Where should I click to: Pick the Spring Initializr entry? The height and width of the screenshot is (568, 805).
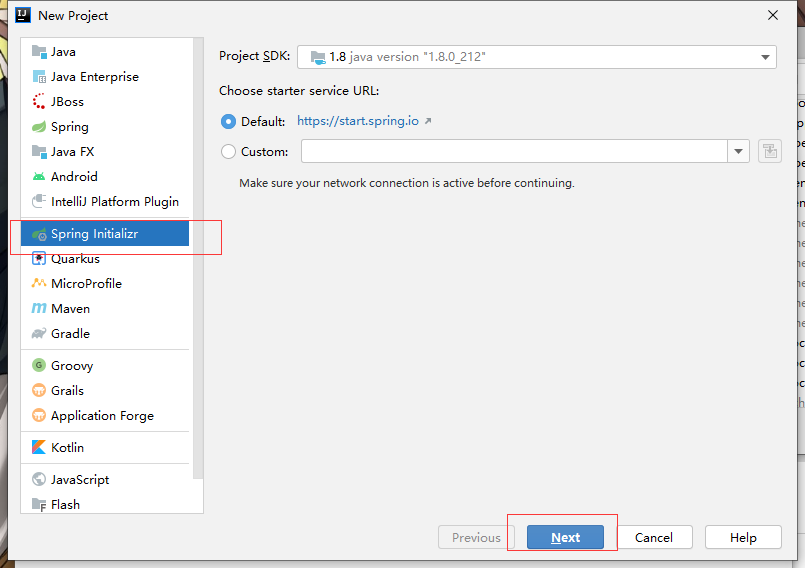pos(105,234)
